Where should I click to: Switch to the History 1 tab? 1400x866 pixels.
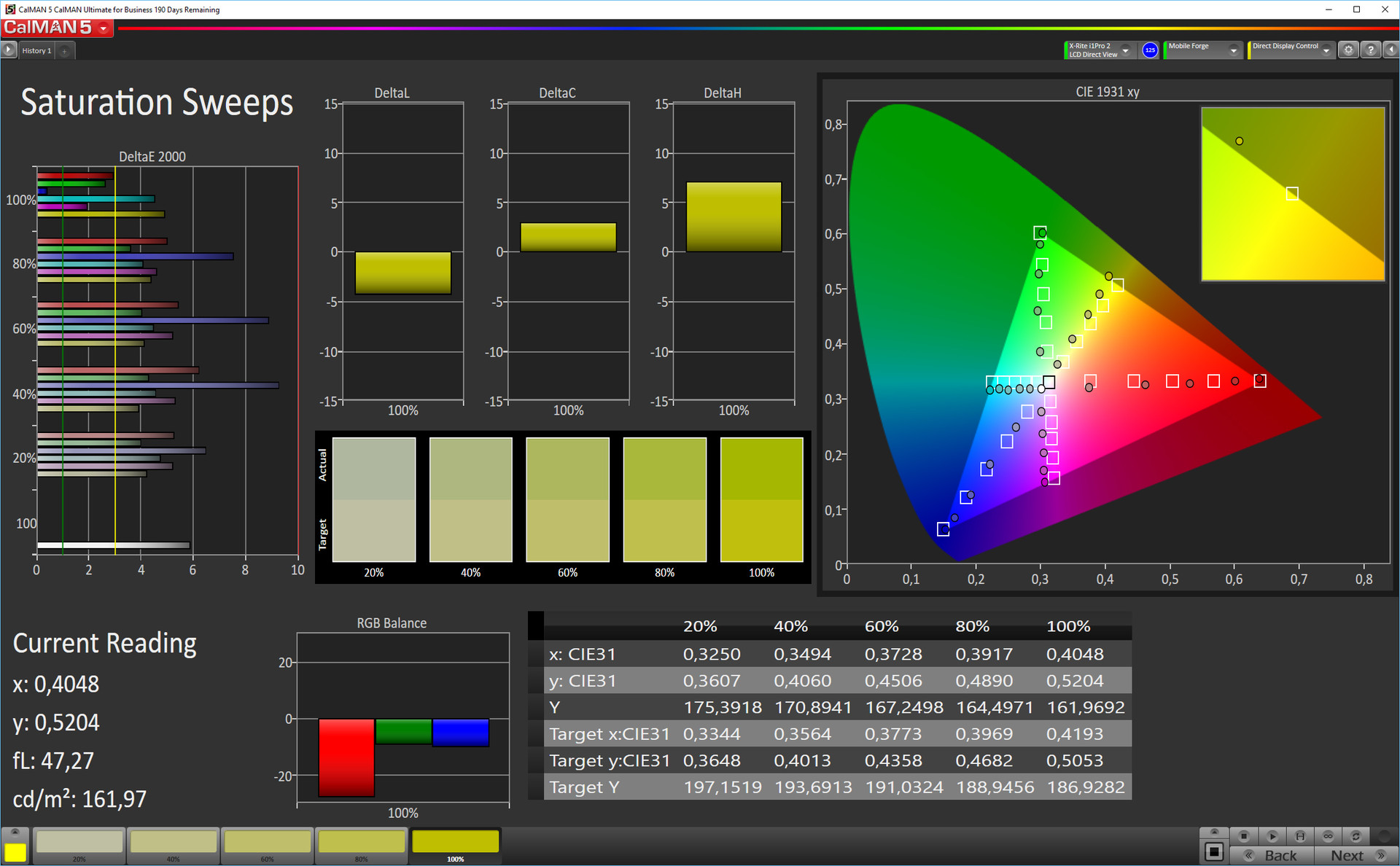(x=36, y=50)
